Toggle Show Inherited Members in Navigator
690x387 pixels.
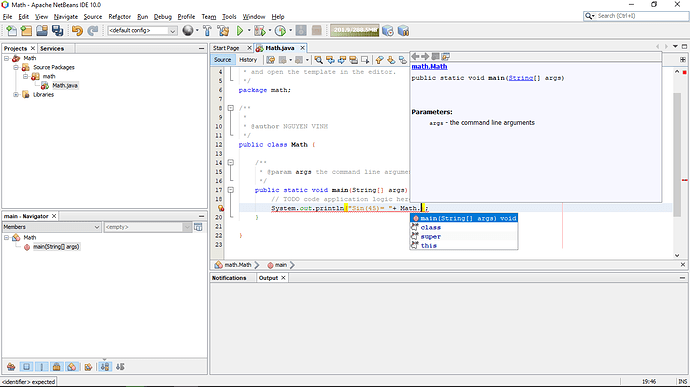click(x=11, y=366)
